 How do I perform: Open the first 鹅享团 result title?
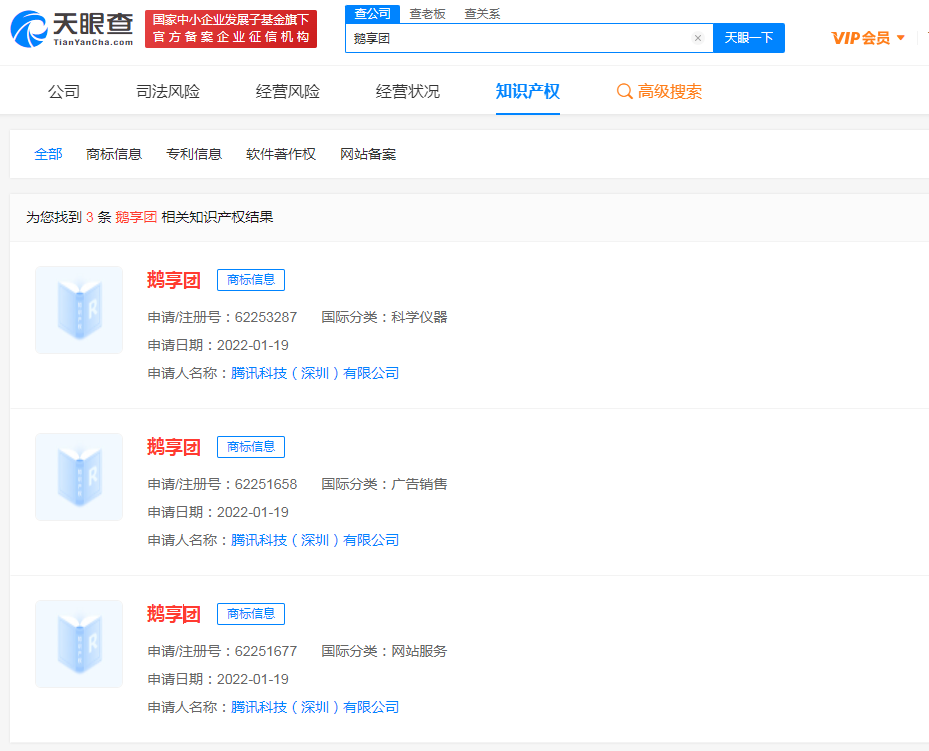pos(174,280)
